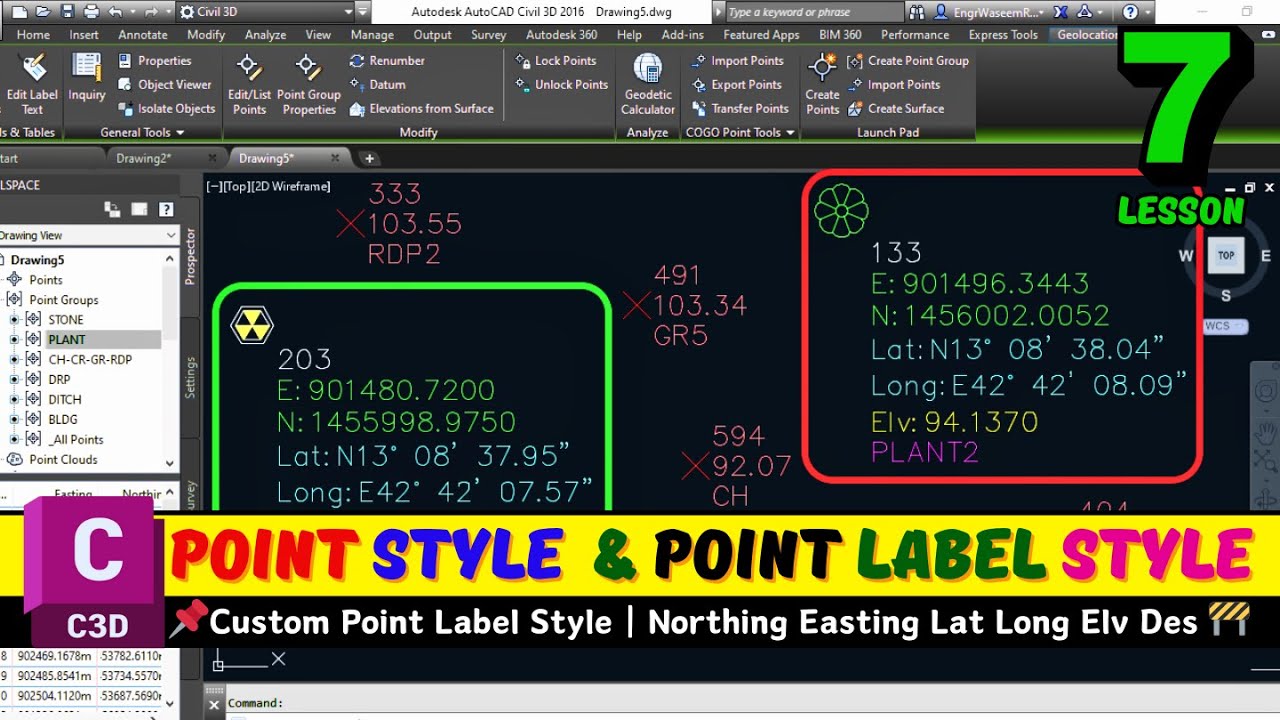Image resolution: width=1280 pixels, height=720 pixels.
Task: Click Import Points in COGO Point Tools
Action: tap(737, 61)
